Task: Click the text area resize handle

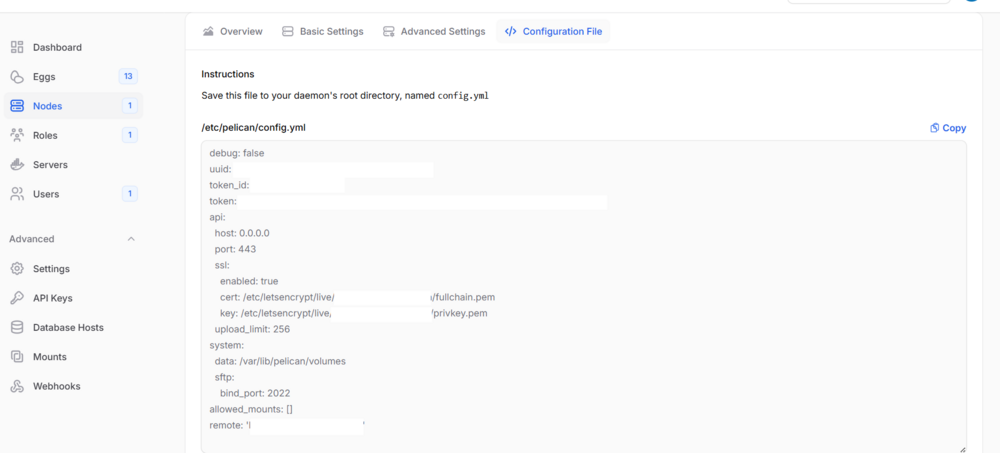Action: pos(962,449)
